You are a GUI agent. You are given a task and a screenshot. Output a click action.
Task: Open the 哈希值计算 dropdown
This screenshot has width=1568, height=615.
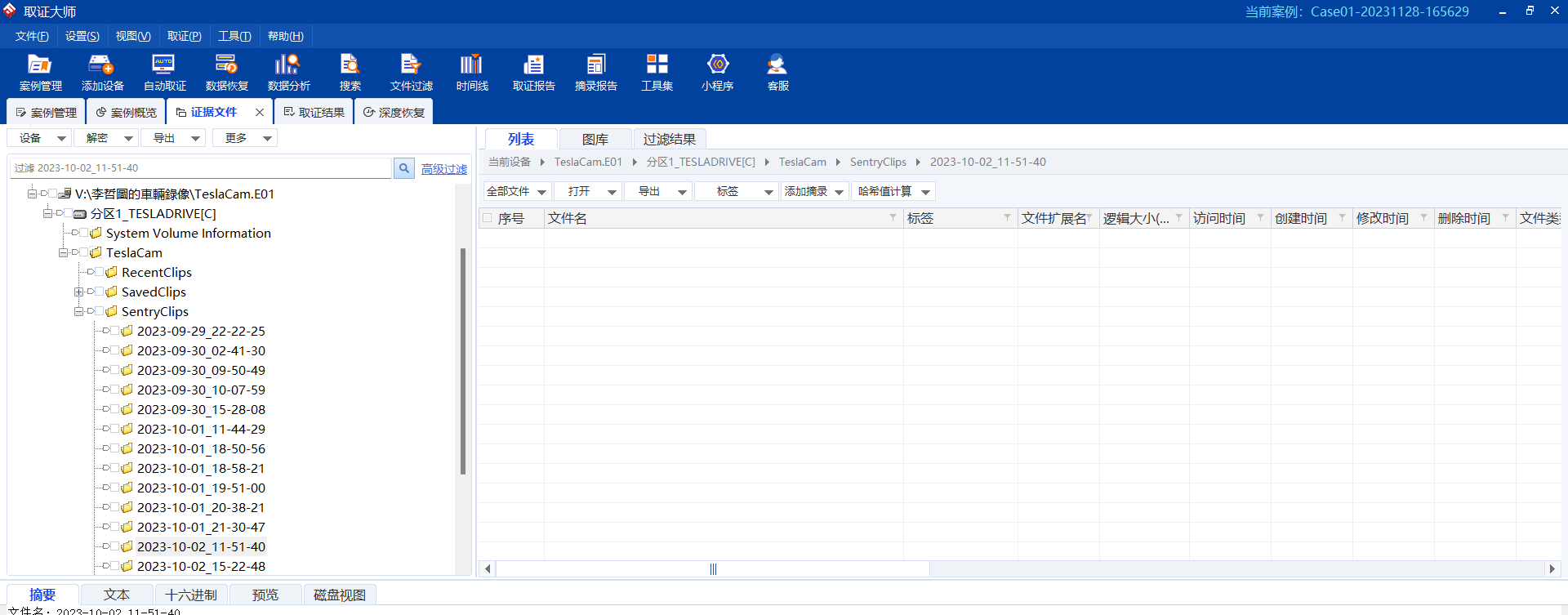click(893, 191)
